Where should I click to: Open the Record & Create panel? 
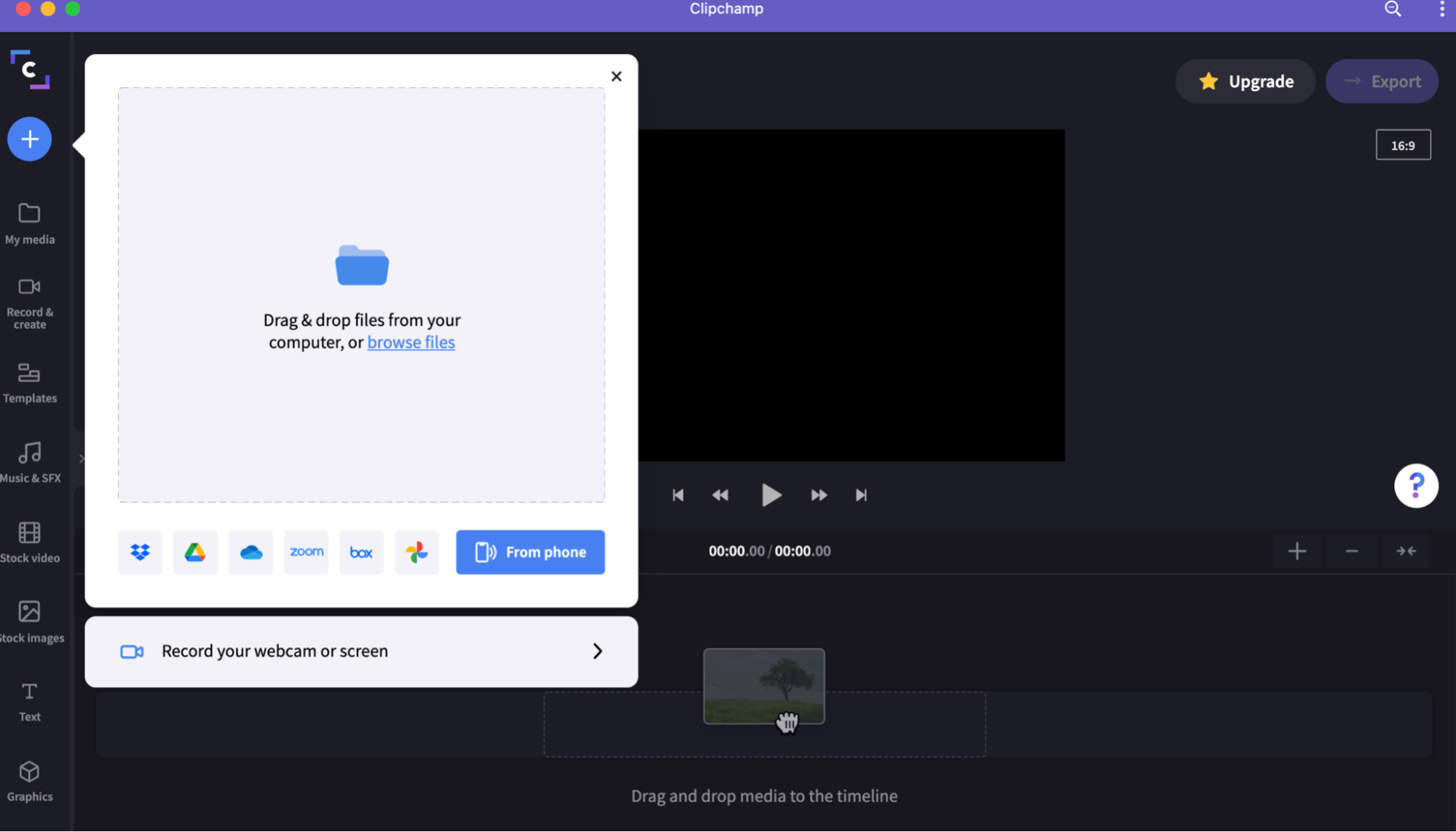pos(29,303)
